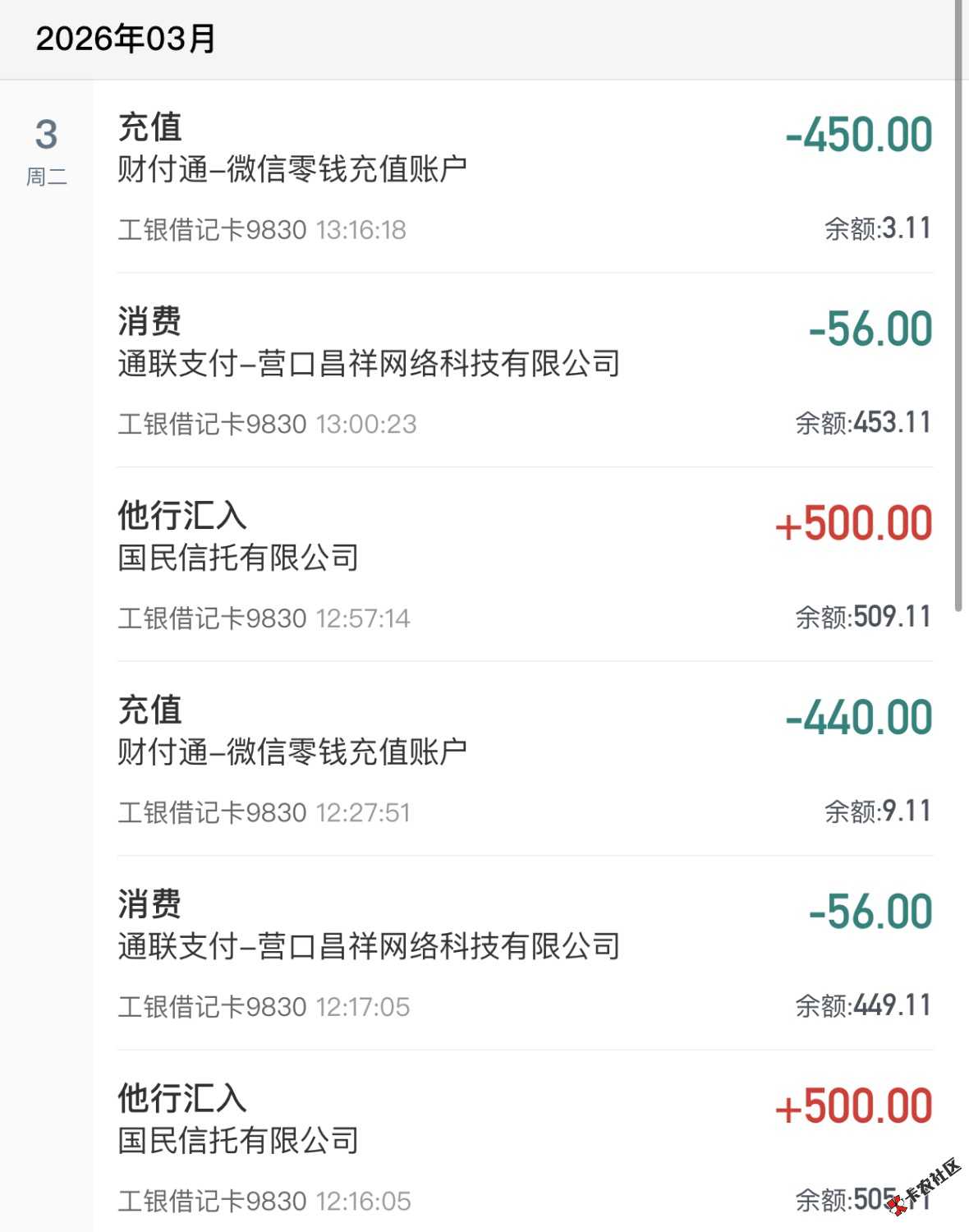Click the -440.00 amount
The image size is (969, 1232).
(858, 718)
